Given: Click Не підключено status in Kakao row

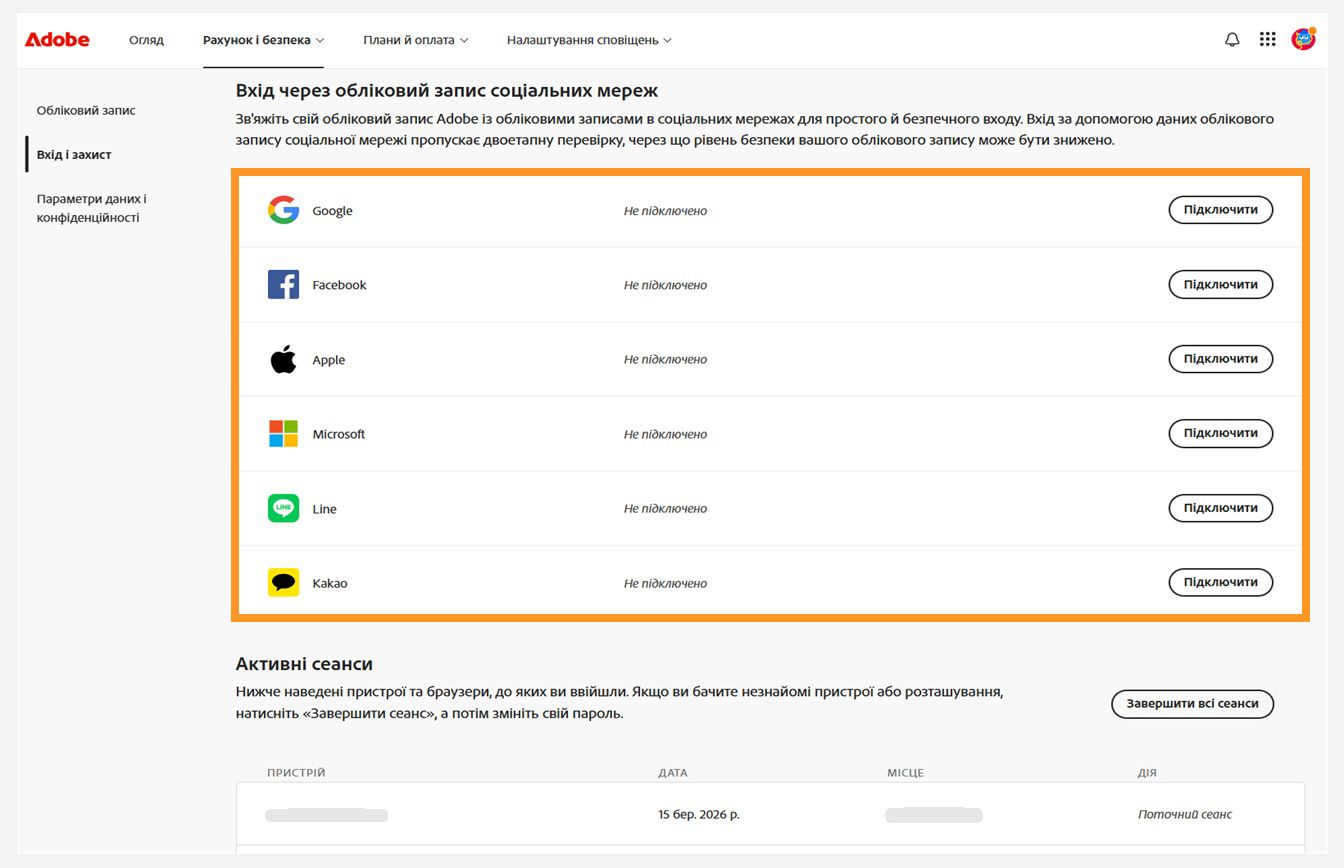Looking at the screenshot, I should tap(665, 583).
